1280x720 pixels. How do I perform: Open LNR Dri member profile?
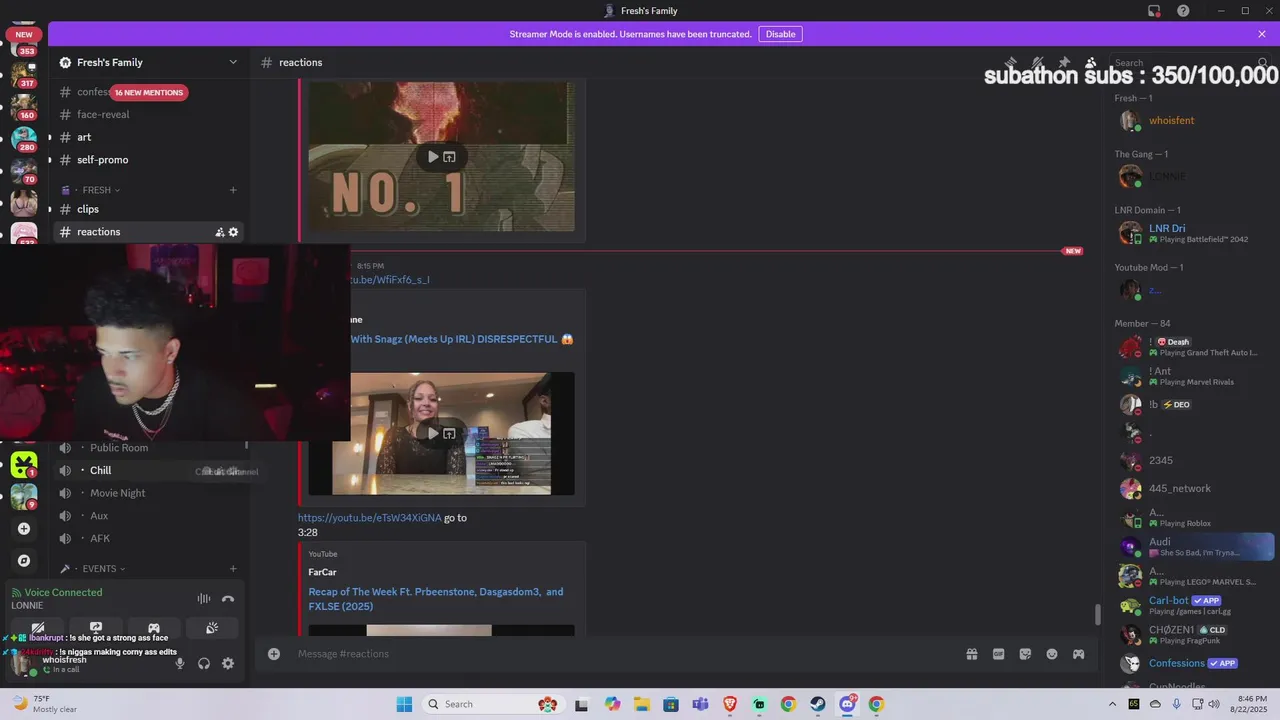(x=1195, y=233)
